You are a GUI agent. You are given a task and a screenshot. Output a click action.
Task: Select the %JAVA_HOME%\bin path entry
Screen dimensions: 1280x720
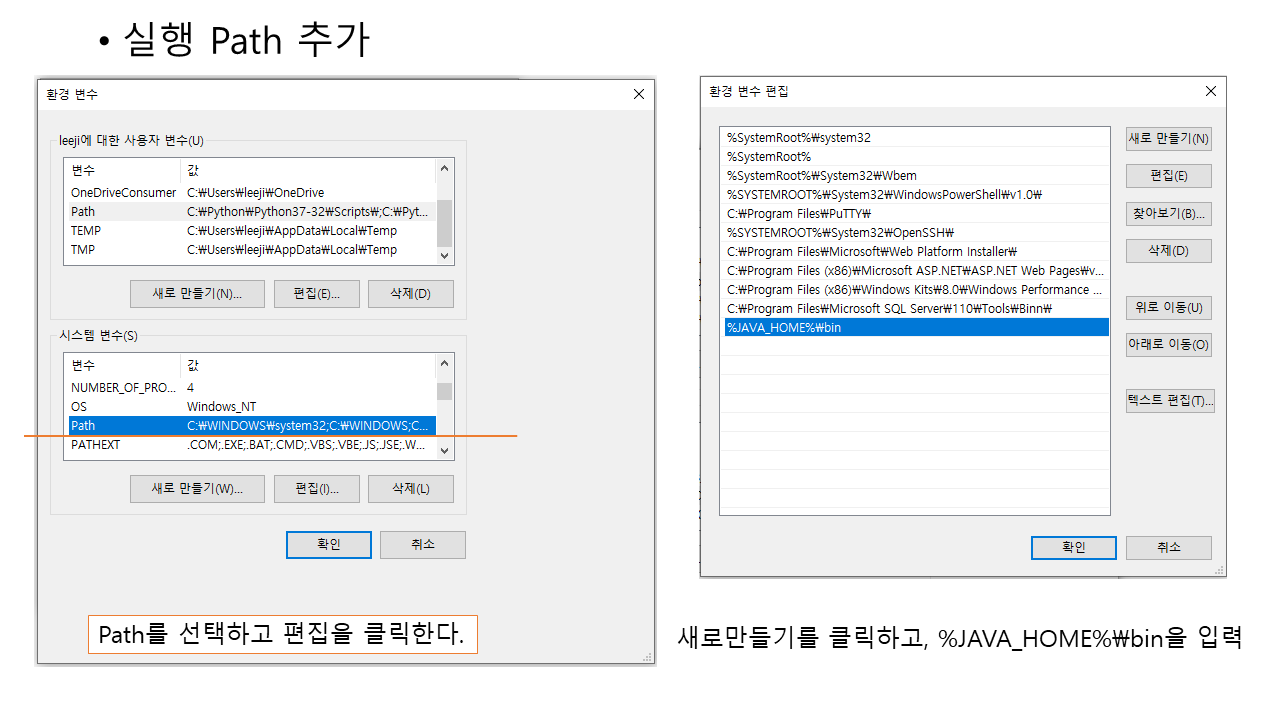click(x=915, y=327)
